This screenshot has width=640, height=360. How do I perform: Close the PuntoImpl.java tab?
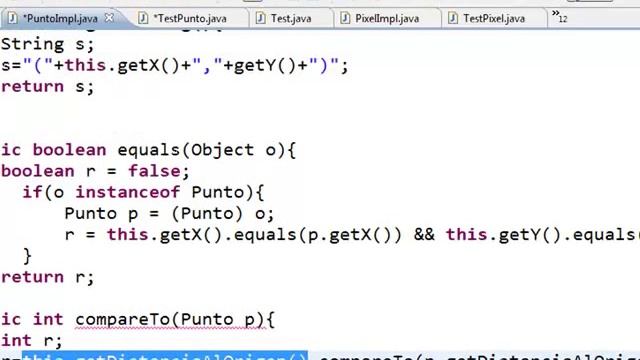(x=109, y=18)
